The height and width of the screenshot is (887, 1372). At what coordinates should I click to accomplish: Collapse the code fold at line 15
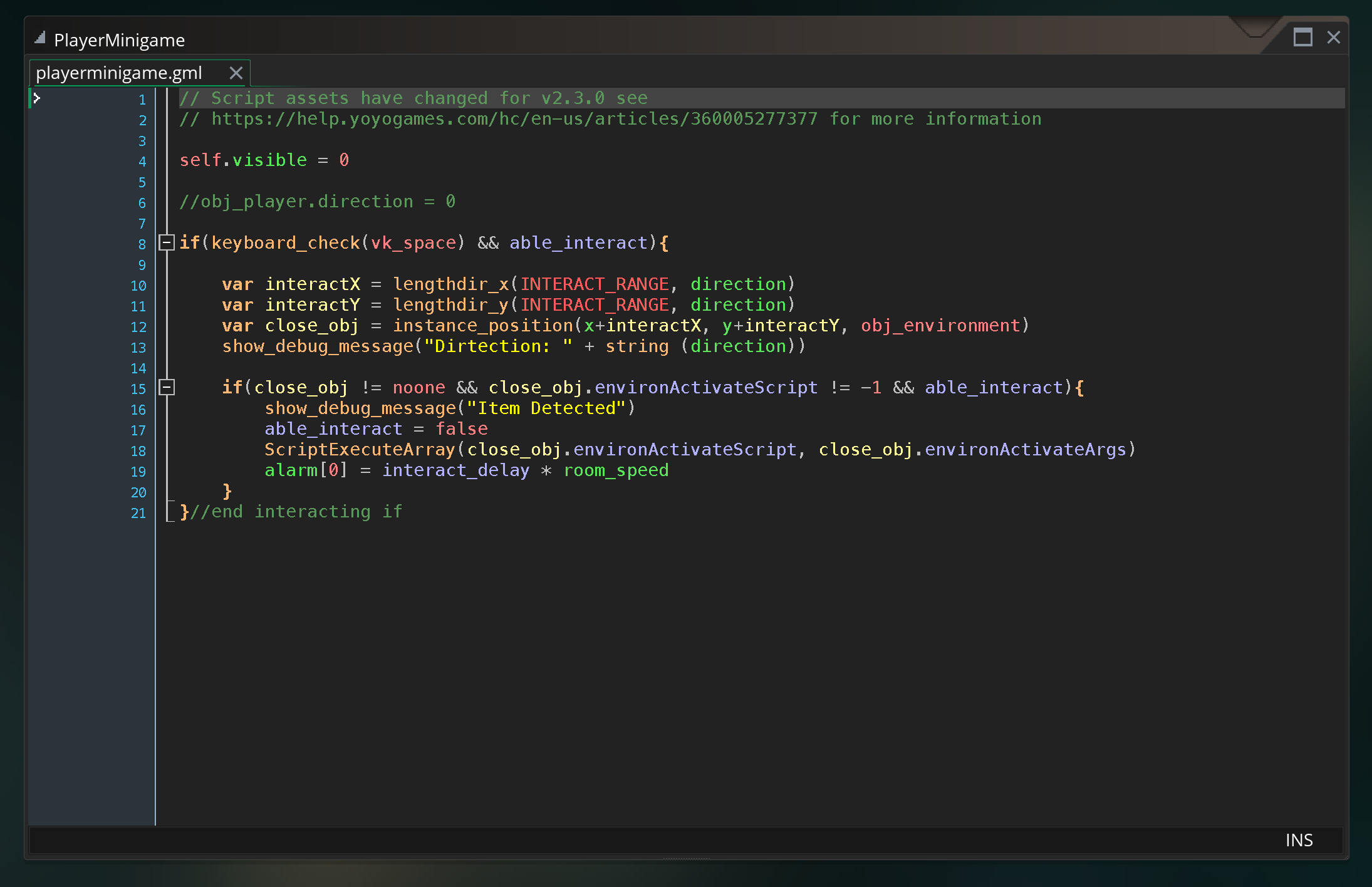pos(166,387)
